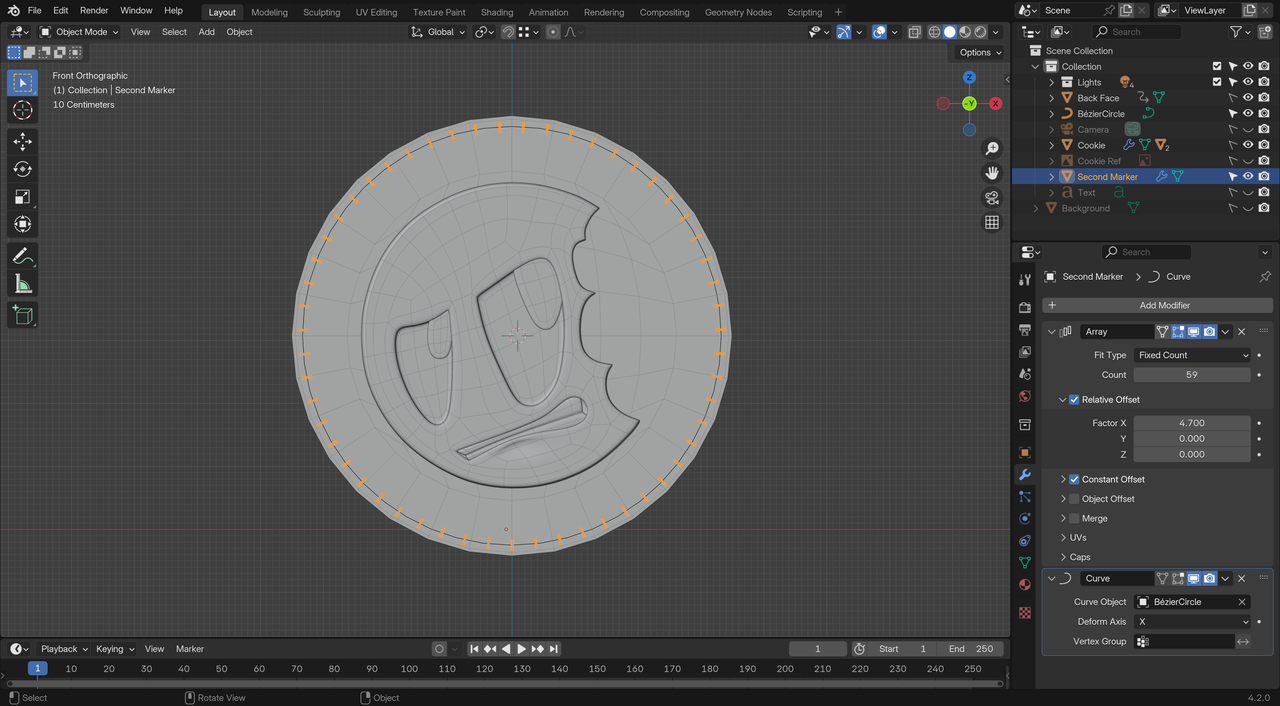Select the Transform tool
The width and height of the screenshot is (1280, 706).
(x=22, y=224)
